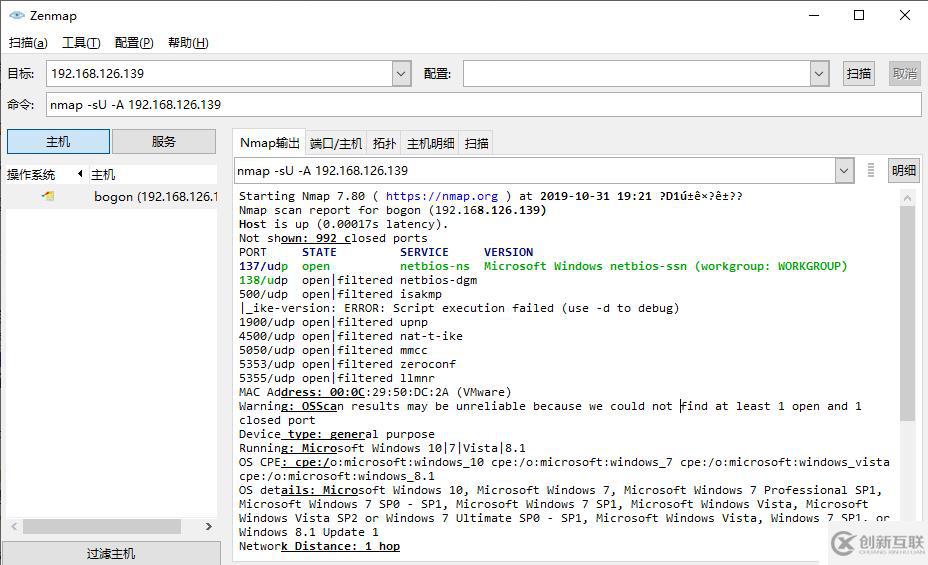Screen dimensions: 928x565
Task: Click the 命令 command input field
Action: [x=484, y=105]
